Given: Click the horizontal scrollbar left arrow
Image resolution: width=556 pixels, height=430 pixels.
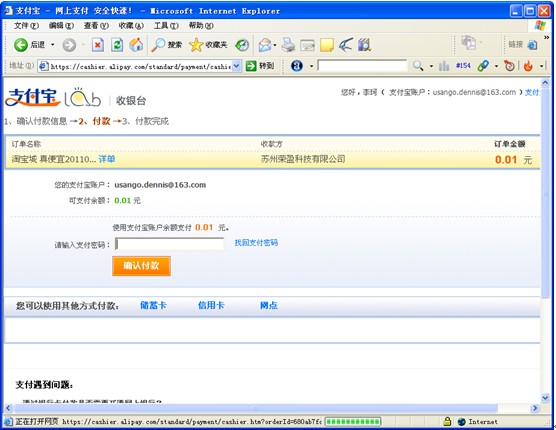Looking at the screenshot, I should (9, 408).
